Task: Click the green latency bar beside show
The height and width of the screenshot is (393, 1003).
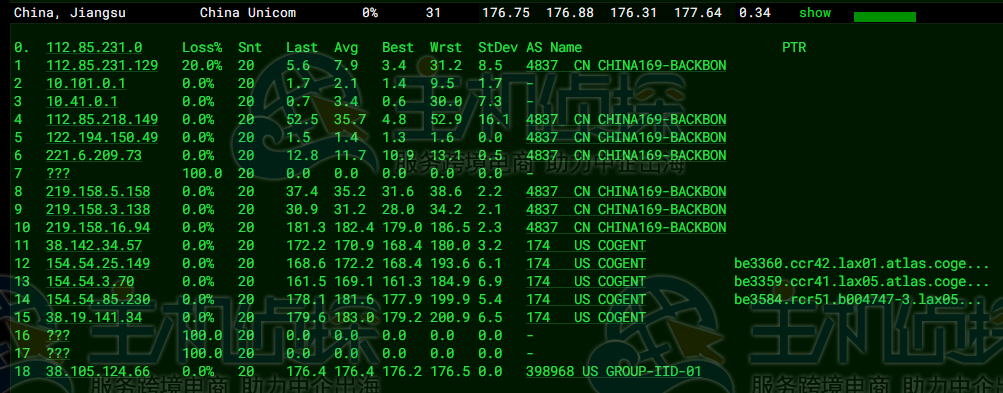Action: pyautogui.click(x=885, y=17)
